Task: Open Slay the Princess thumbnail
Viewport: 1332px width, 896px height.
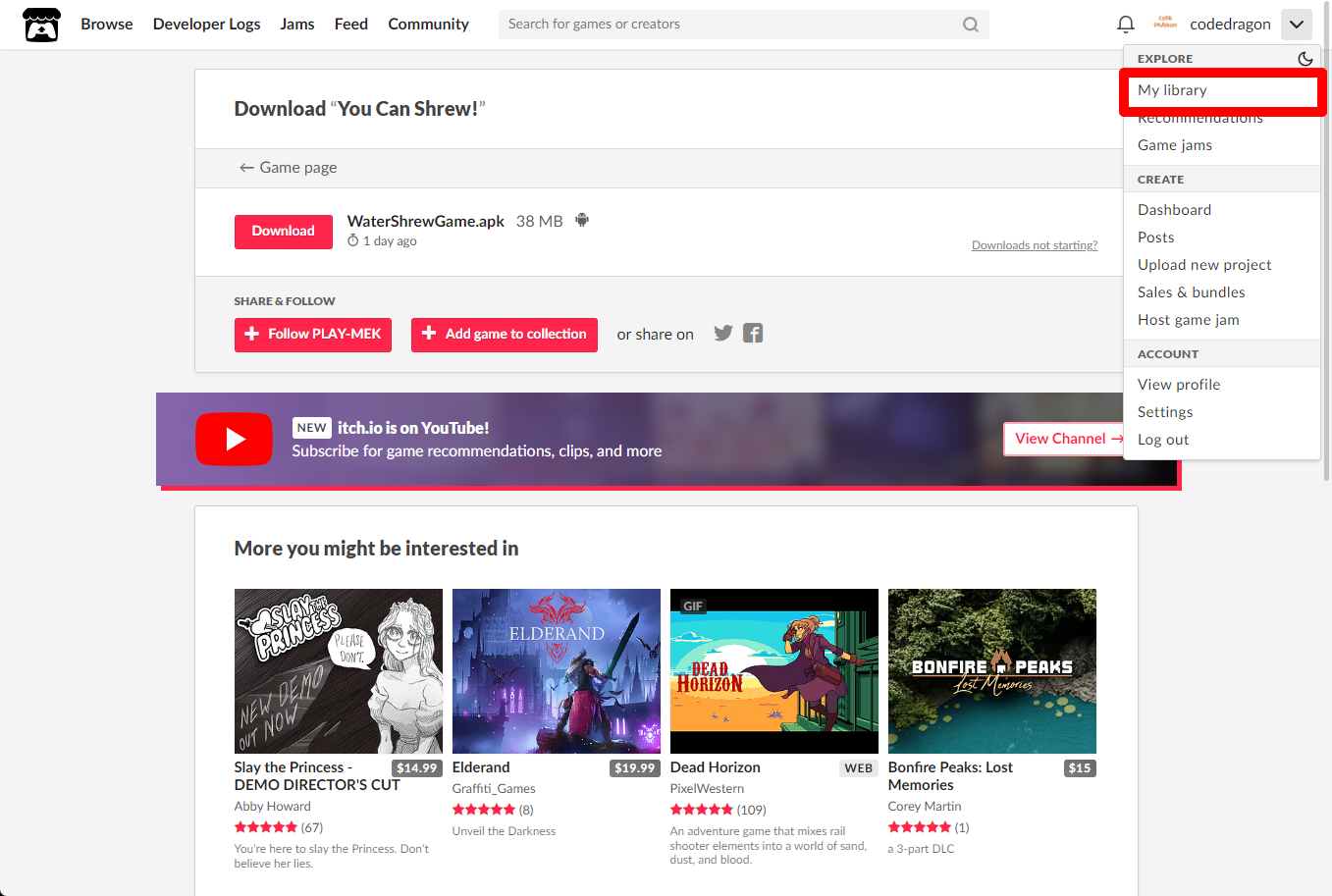Action: coord(339,671)
